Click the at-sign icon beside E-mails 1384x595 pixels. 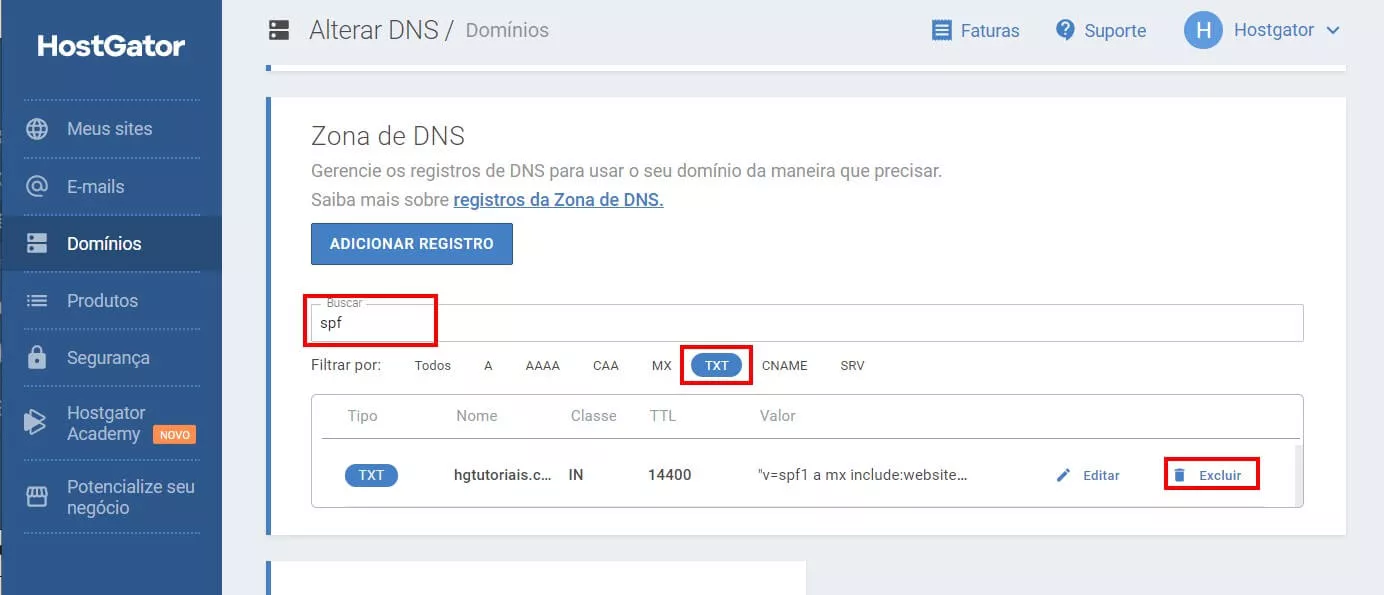pyautogui.click(x=37, y=186)
